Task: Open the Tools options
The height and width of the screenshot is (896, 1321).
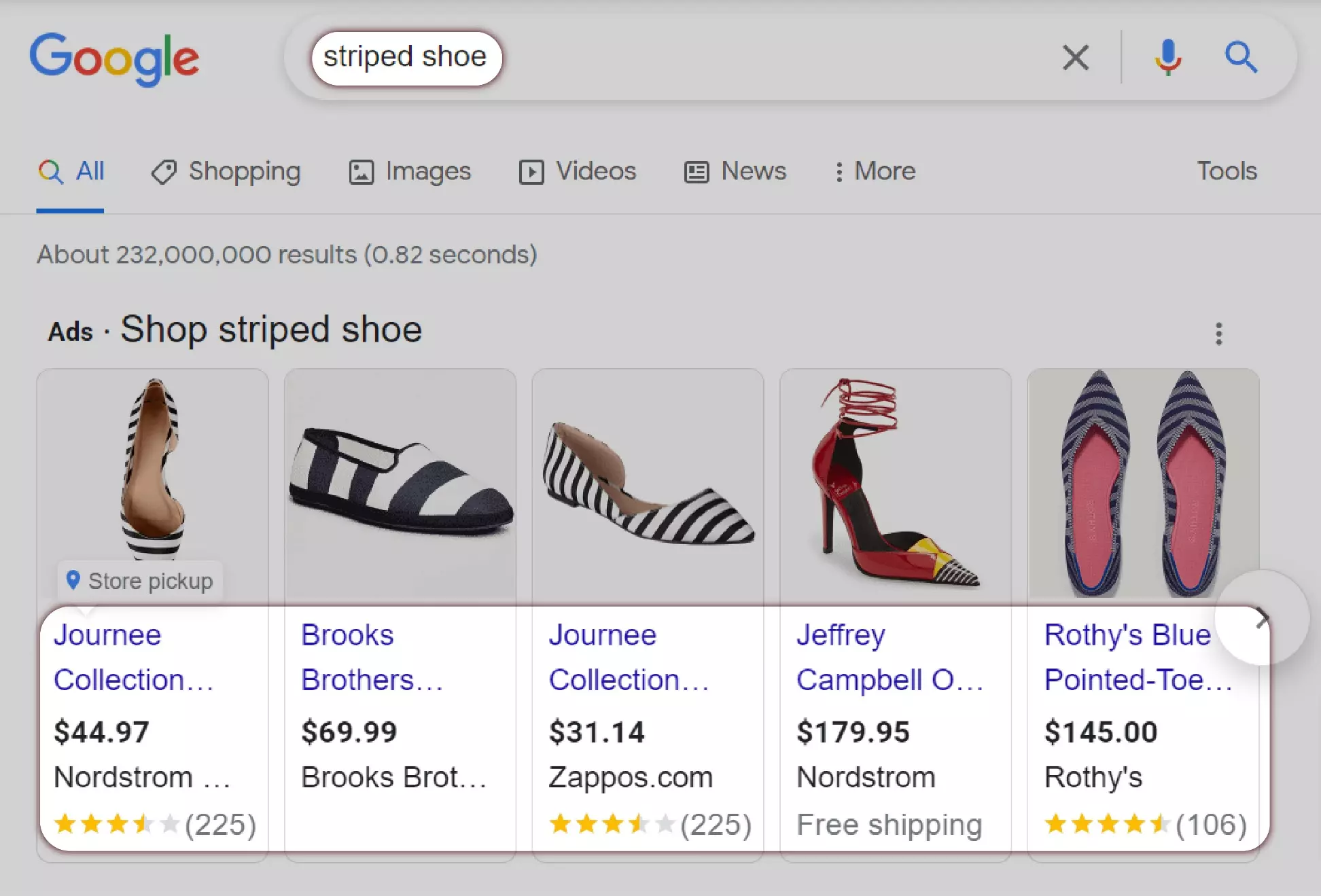Action: pyautogui.click(x=1227, y=171)
